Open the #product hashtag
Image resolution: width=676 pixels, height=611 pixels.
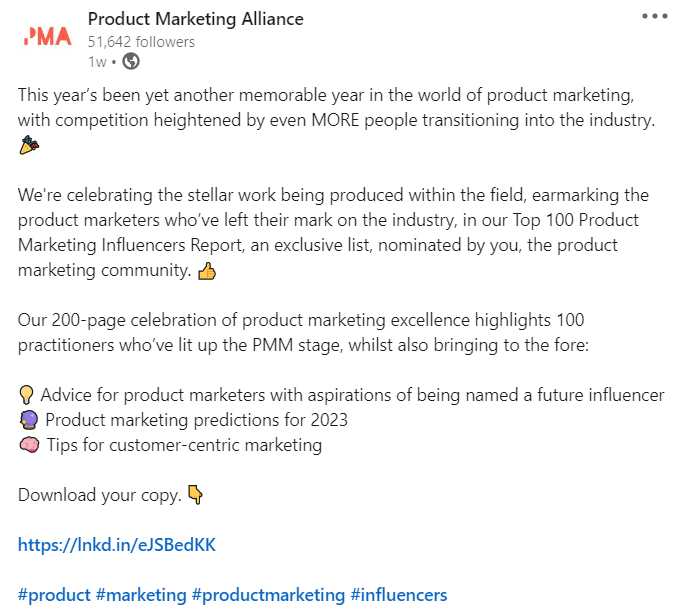point(54,595)
